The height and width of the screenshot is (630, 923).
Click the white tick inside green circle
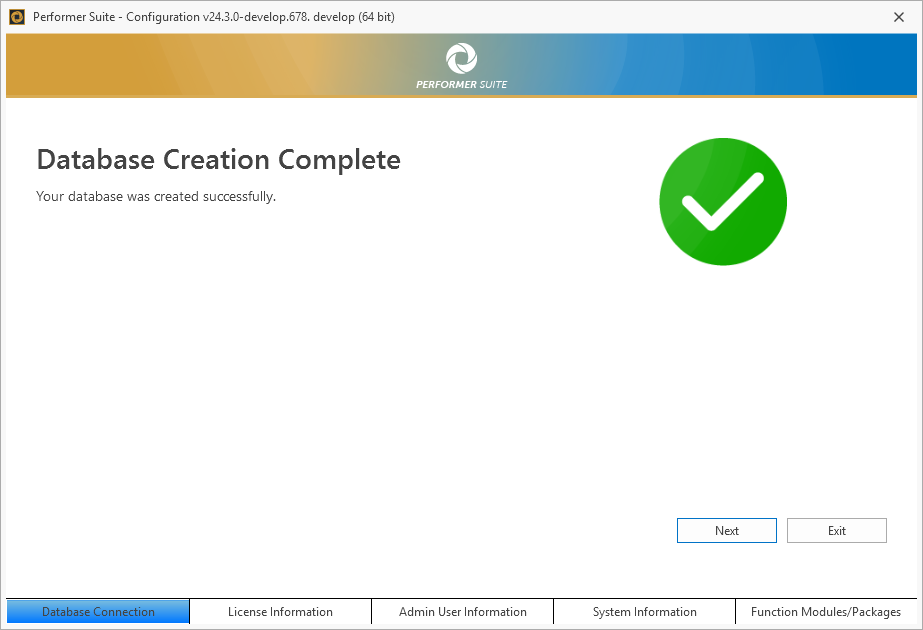point(722,202)
